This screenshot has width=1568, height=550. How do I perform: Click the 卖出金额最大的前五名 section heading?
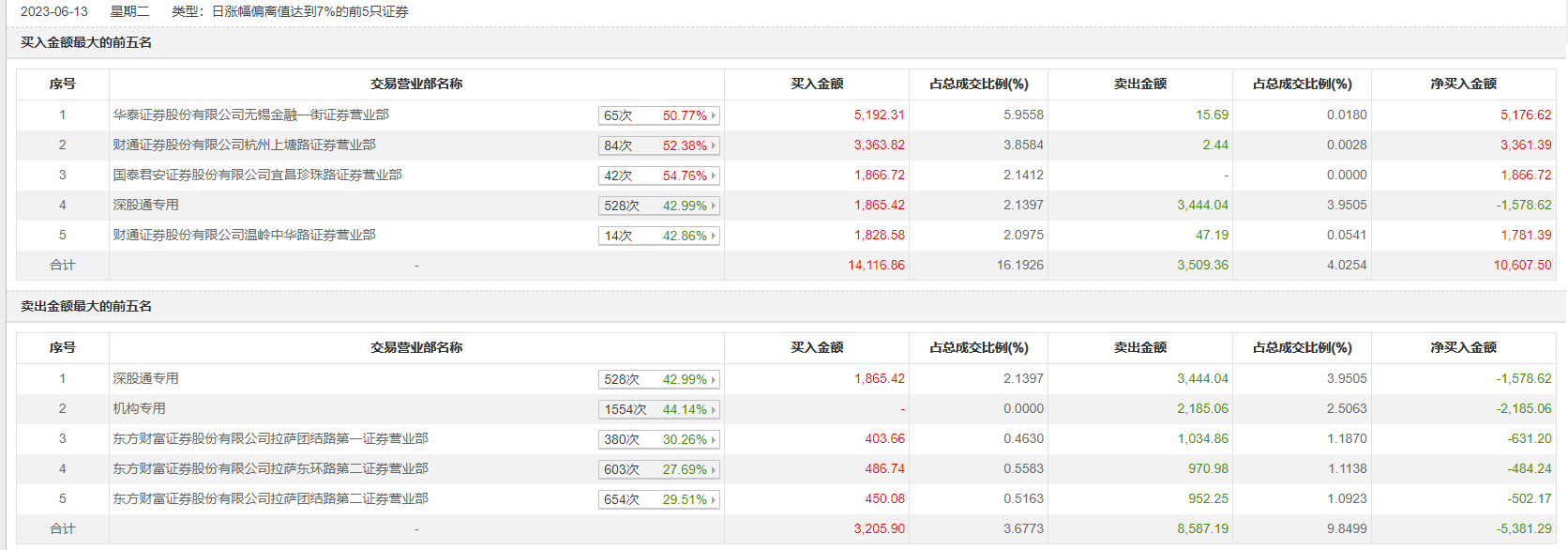click(86, 306)
